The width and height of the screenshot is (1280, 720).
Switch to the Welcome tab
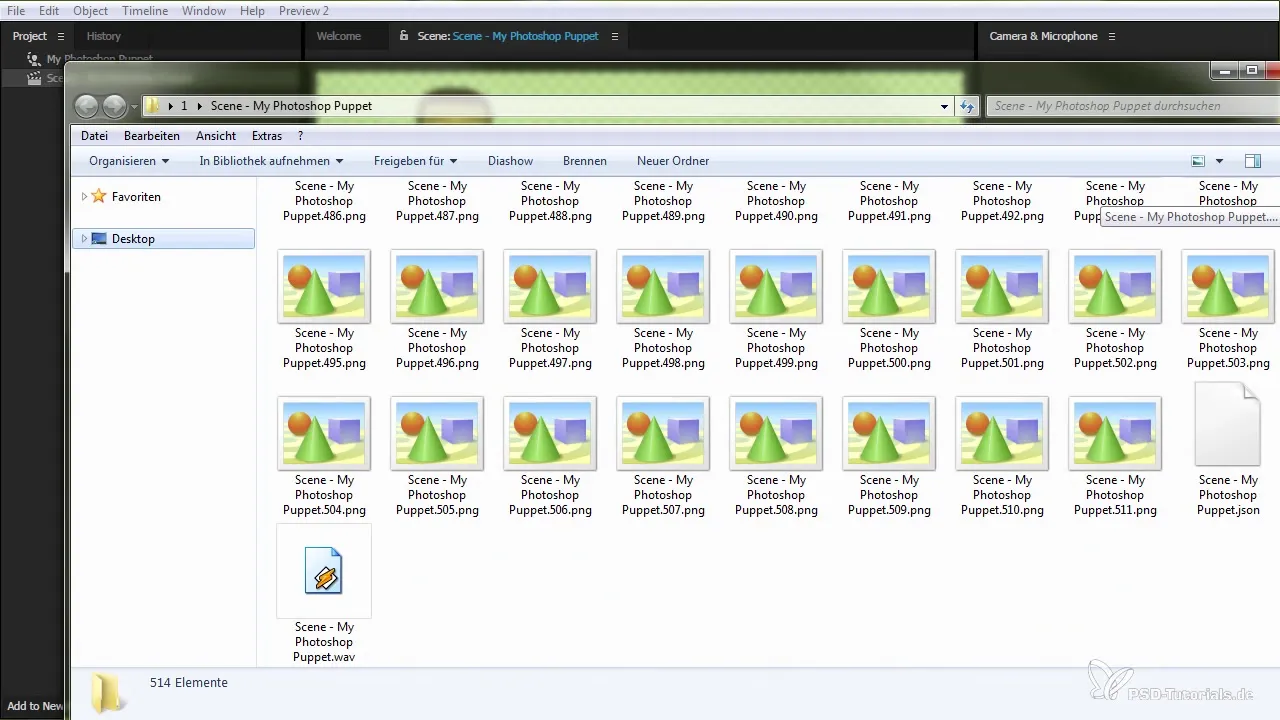[339, 36]
